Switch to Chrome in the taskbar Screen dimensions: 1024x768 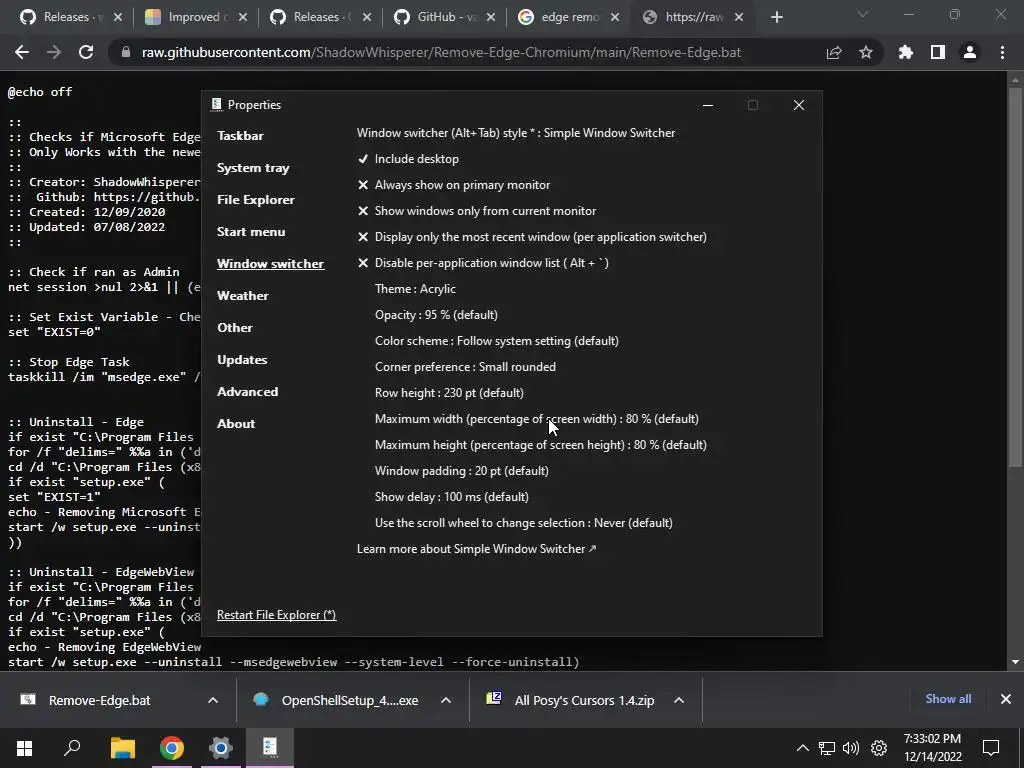point(172,748)
